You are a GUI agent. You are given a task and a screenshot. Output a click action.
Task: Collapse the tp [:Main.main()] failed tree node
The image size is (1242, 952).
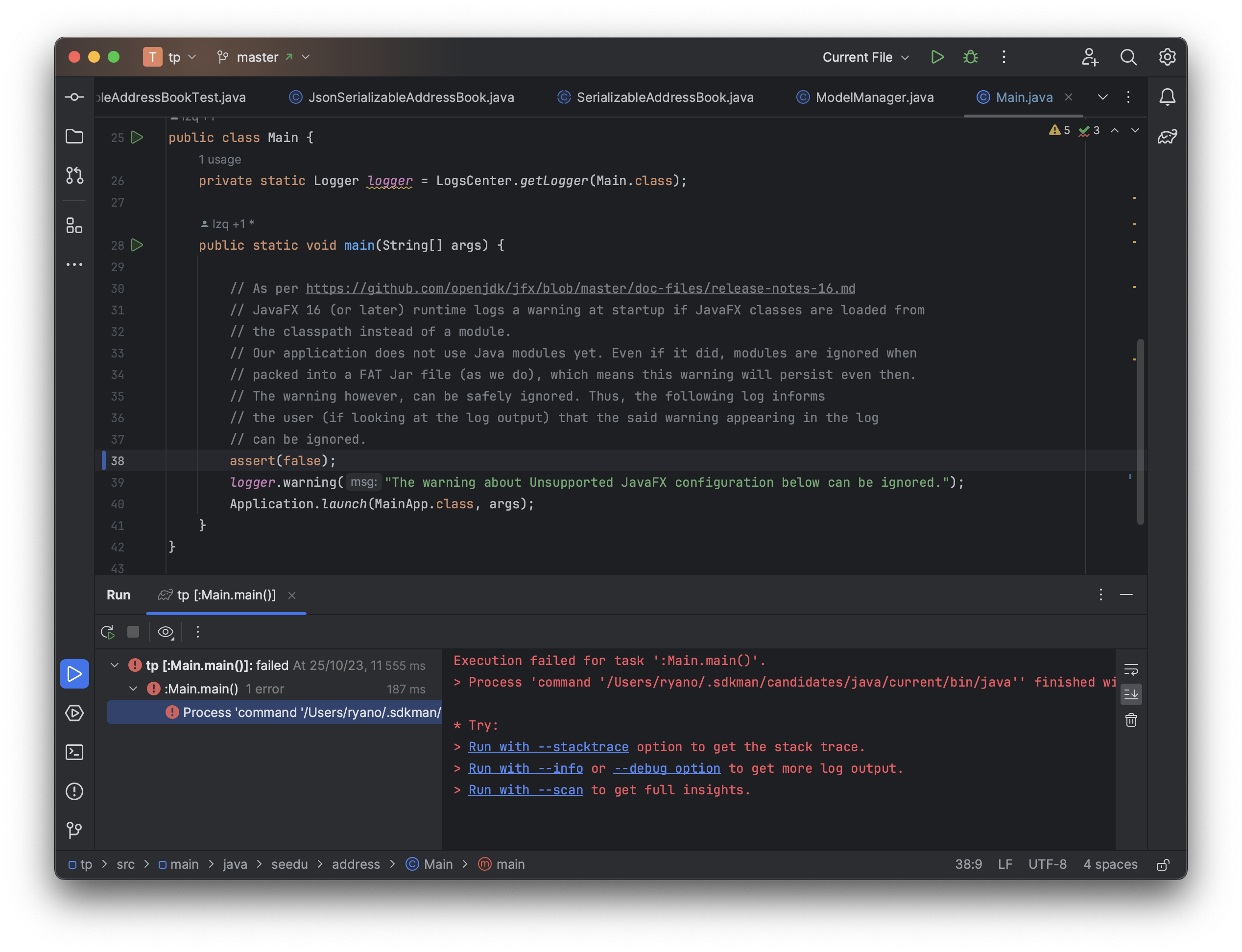coord(115,665)
